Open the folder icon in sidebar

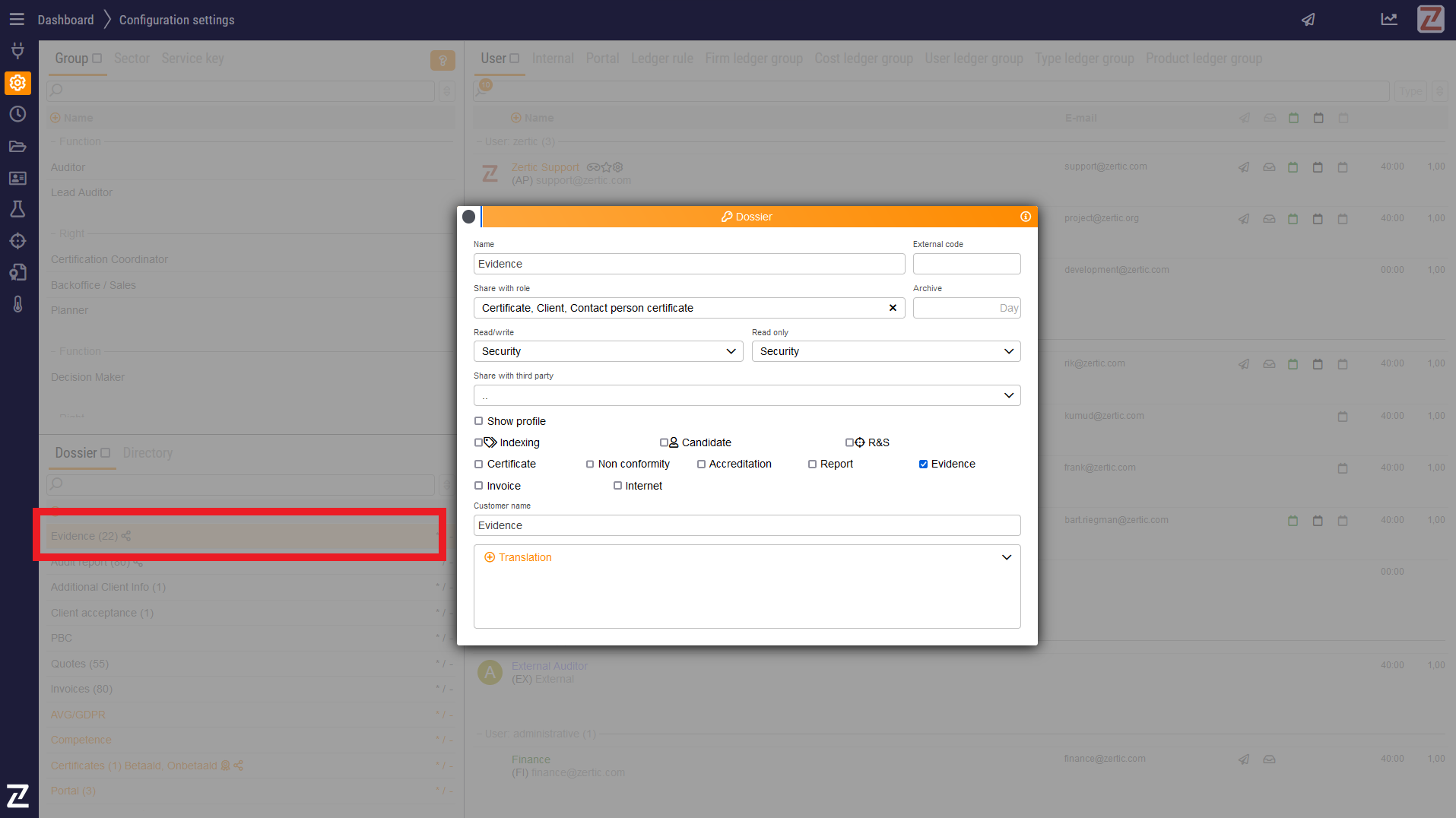point(17,146)
